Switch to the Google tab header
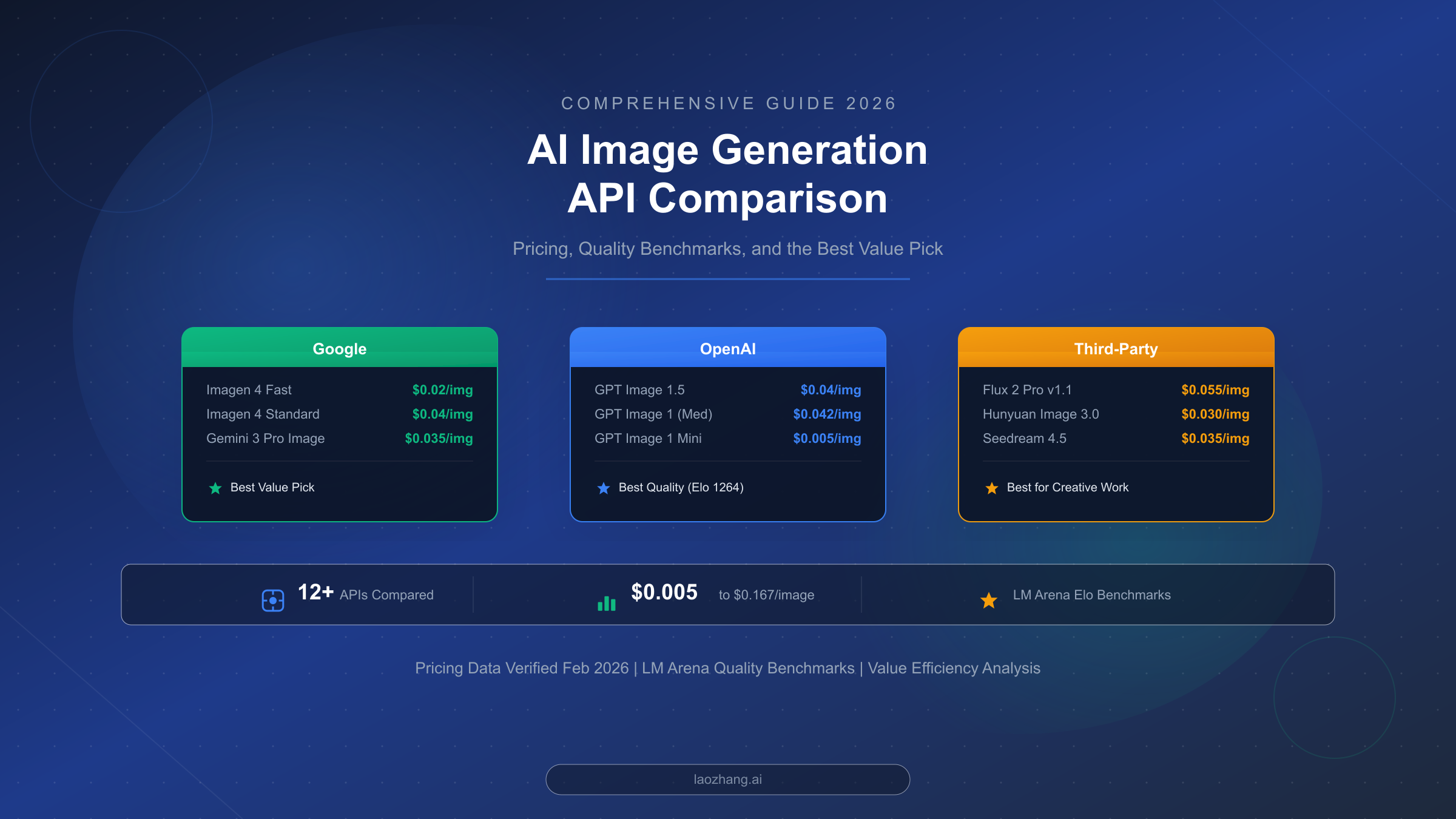Viewport: 1456px width, 819px height. [339, 349]
